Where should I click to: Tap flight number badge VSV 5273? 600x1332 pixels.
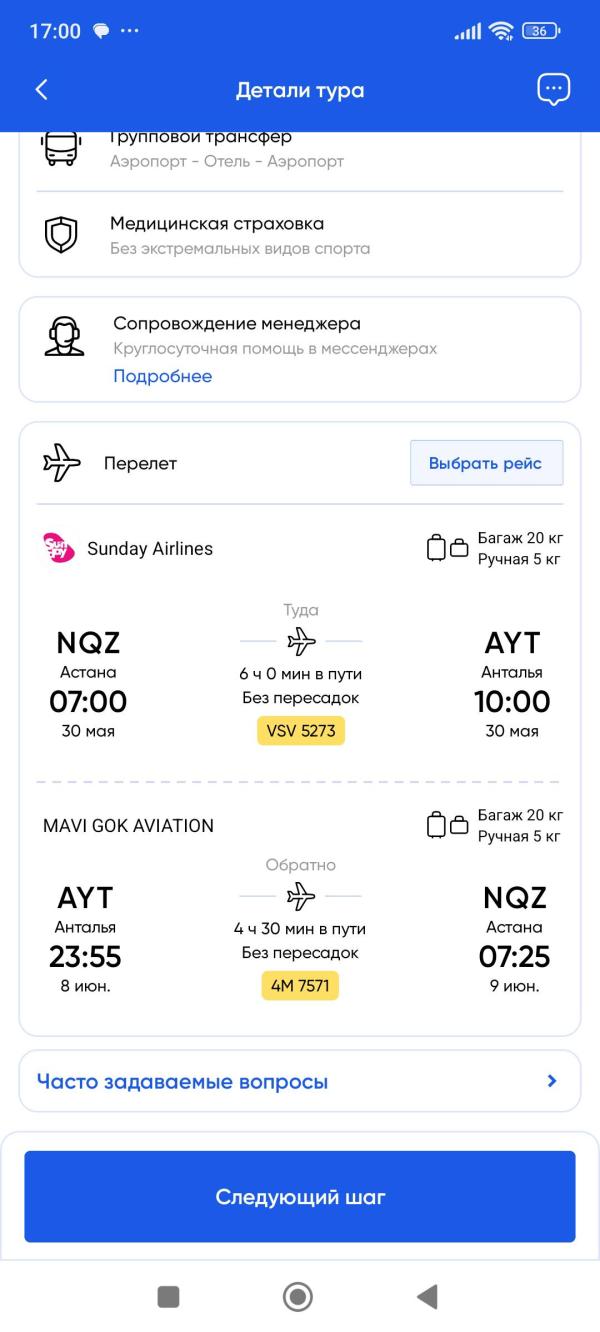[x=301, y=730]
